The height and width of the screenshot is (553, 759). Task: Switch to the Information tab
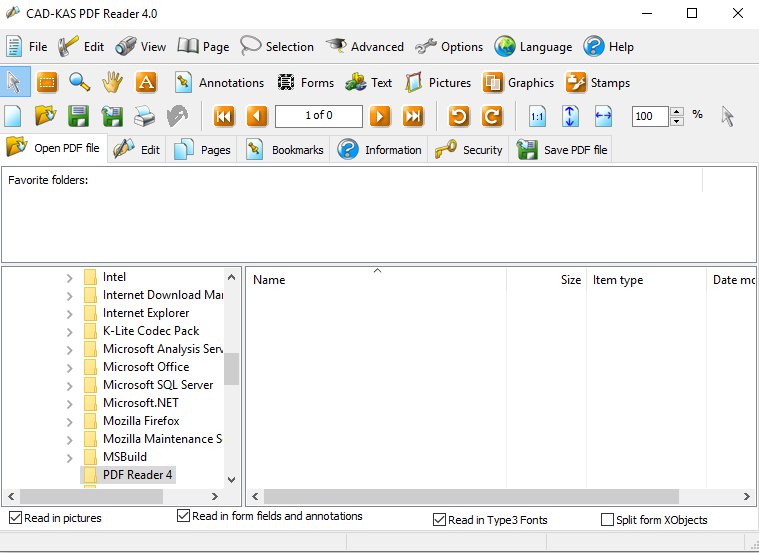(x=379, y=150)
